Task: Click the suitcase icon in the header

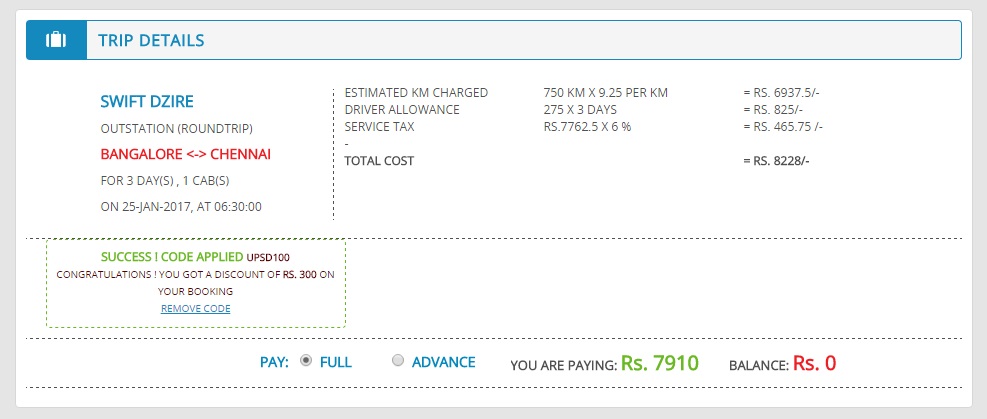Action: click(56, 41)
